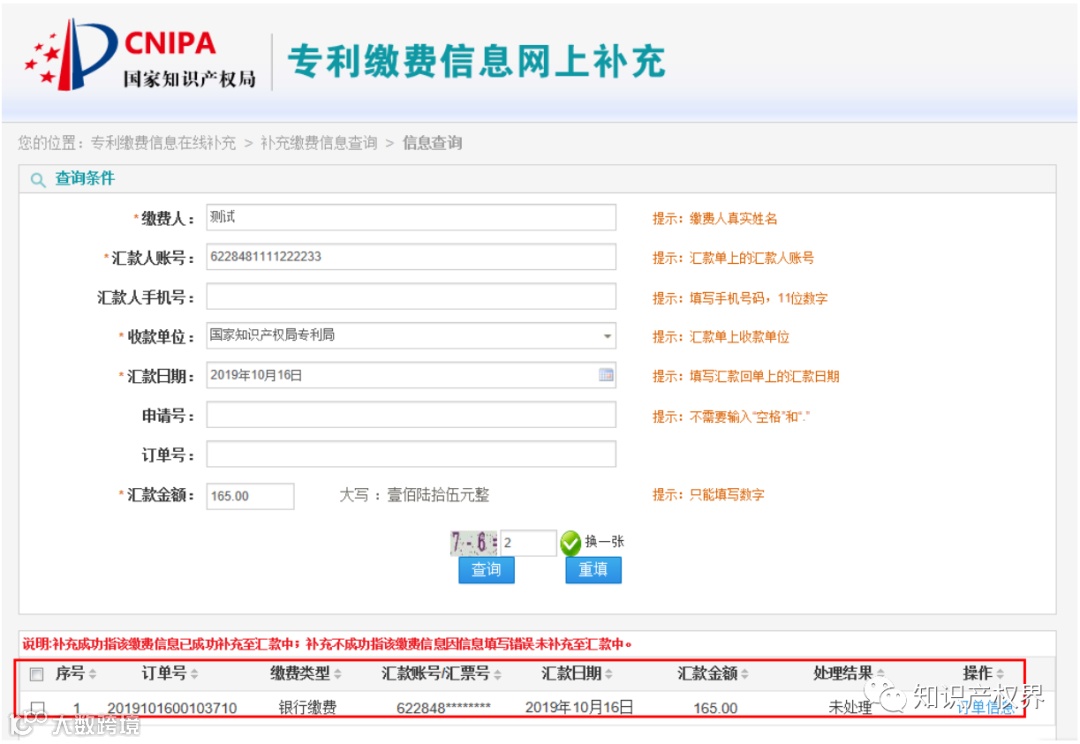Click hint text 只能填写数字
Screen dimensions: 1080x744
[727, 495]
